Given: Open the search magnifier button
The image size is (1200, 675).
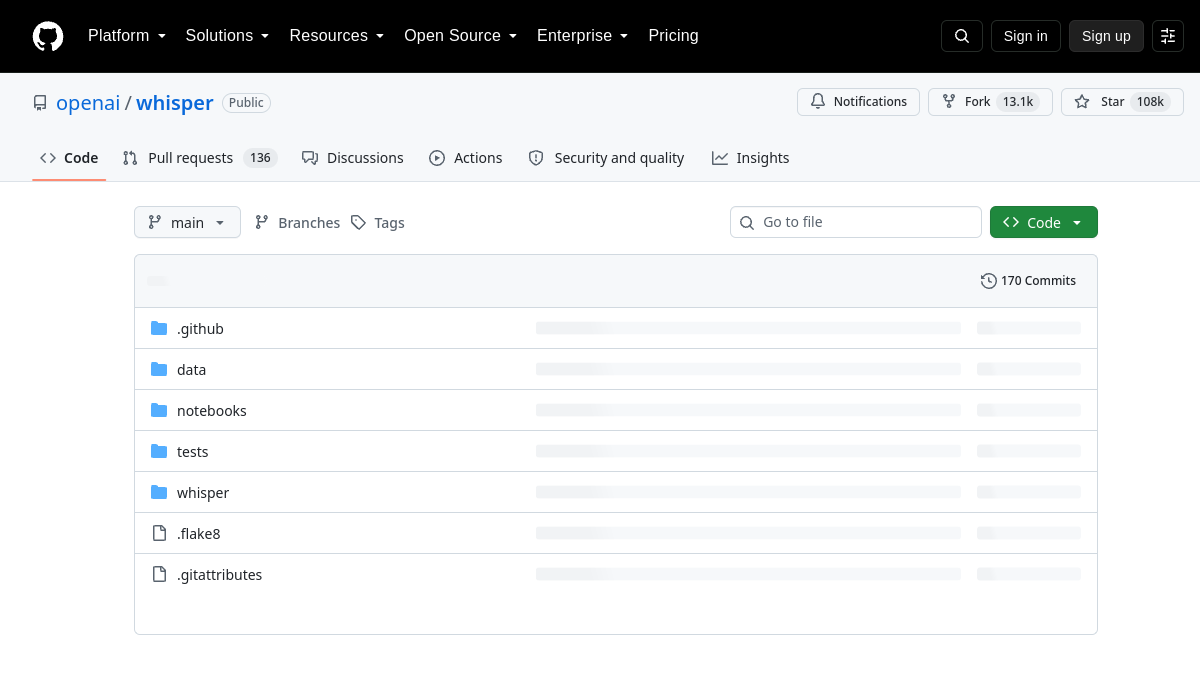Looking at the screenshot, I should 962,36.
